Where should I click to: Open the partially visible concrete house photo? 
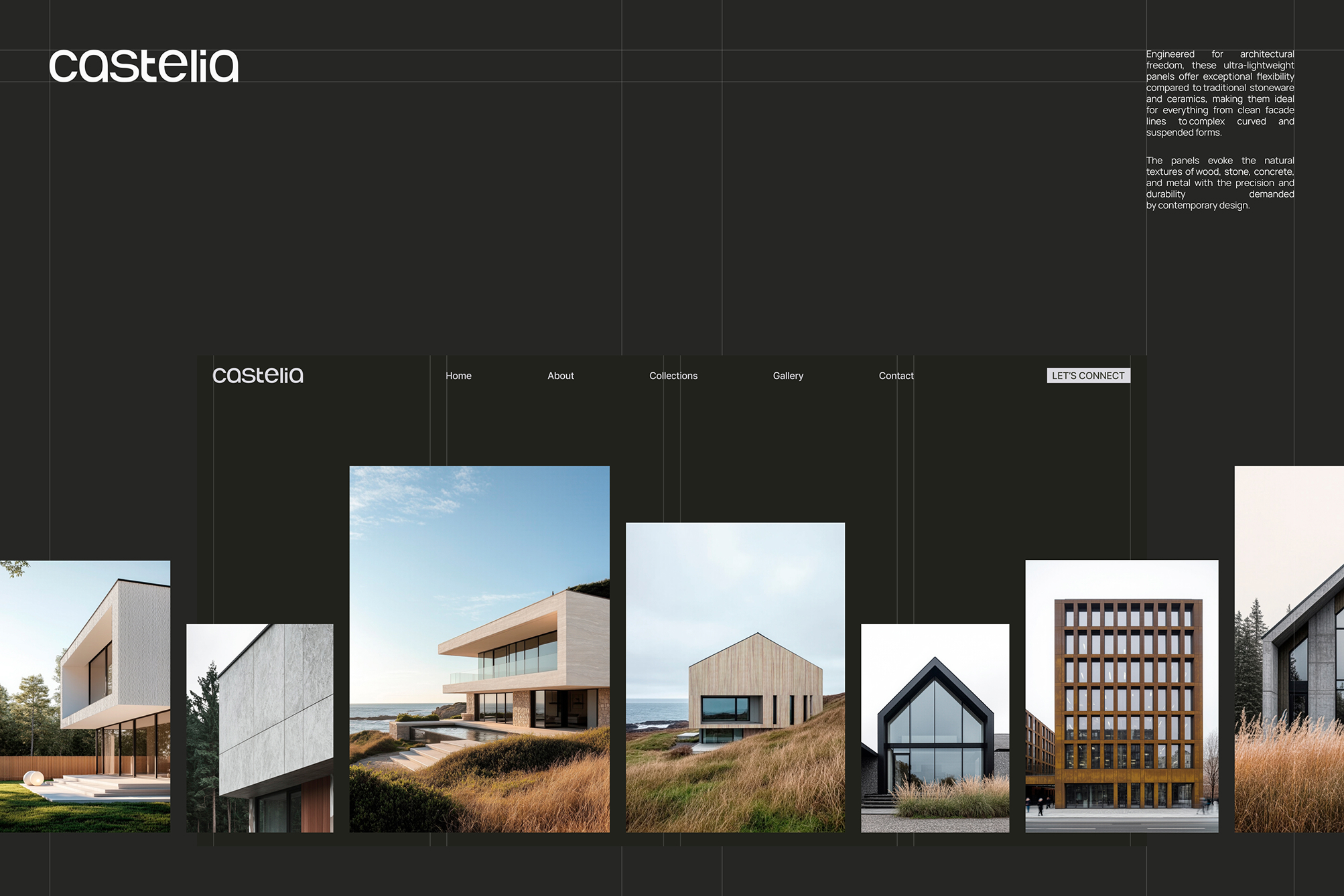pos(1289,649)
